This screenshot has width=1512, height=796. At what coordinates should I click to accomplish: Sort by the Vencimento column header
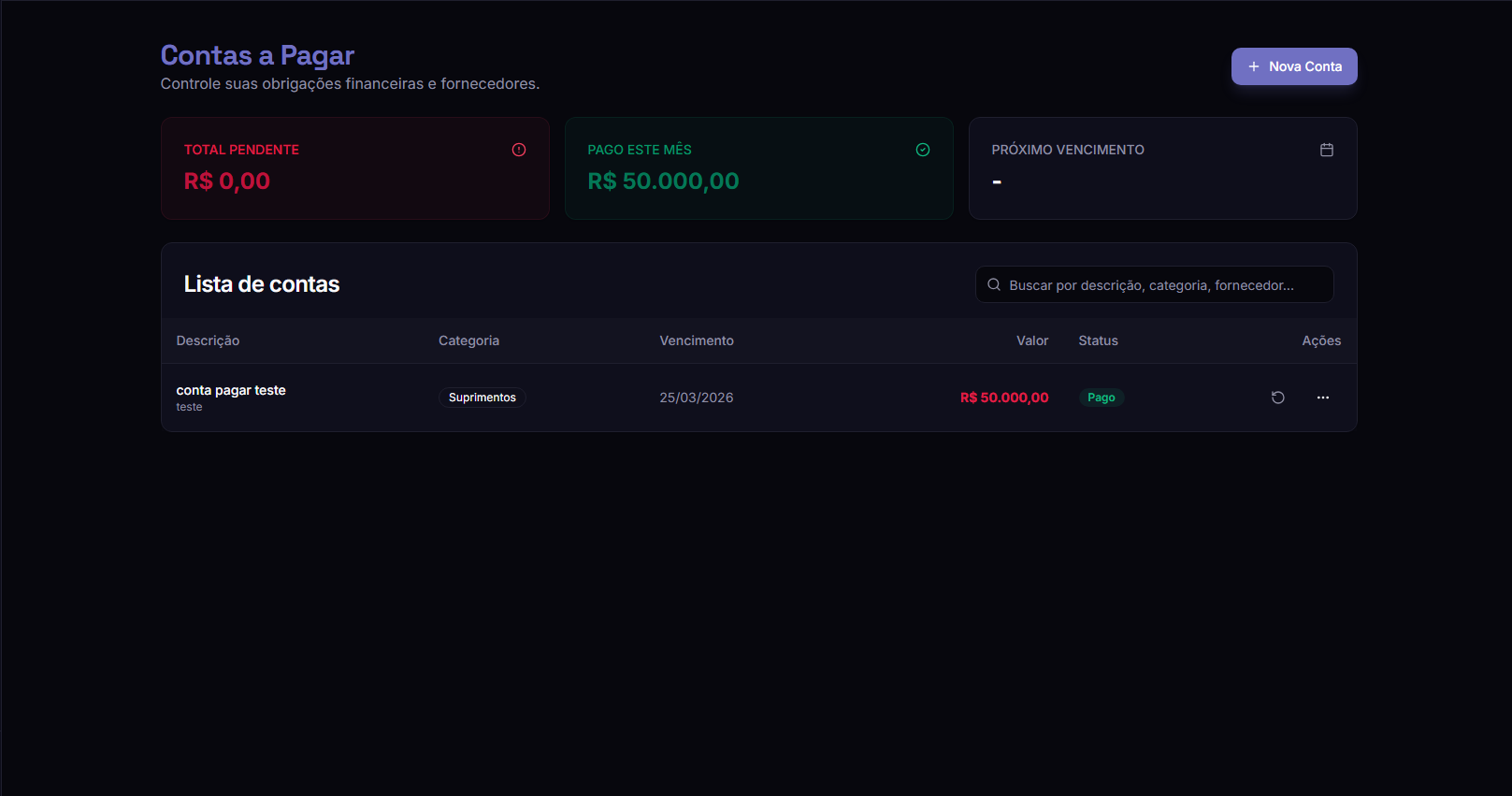pos(696,340)
